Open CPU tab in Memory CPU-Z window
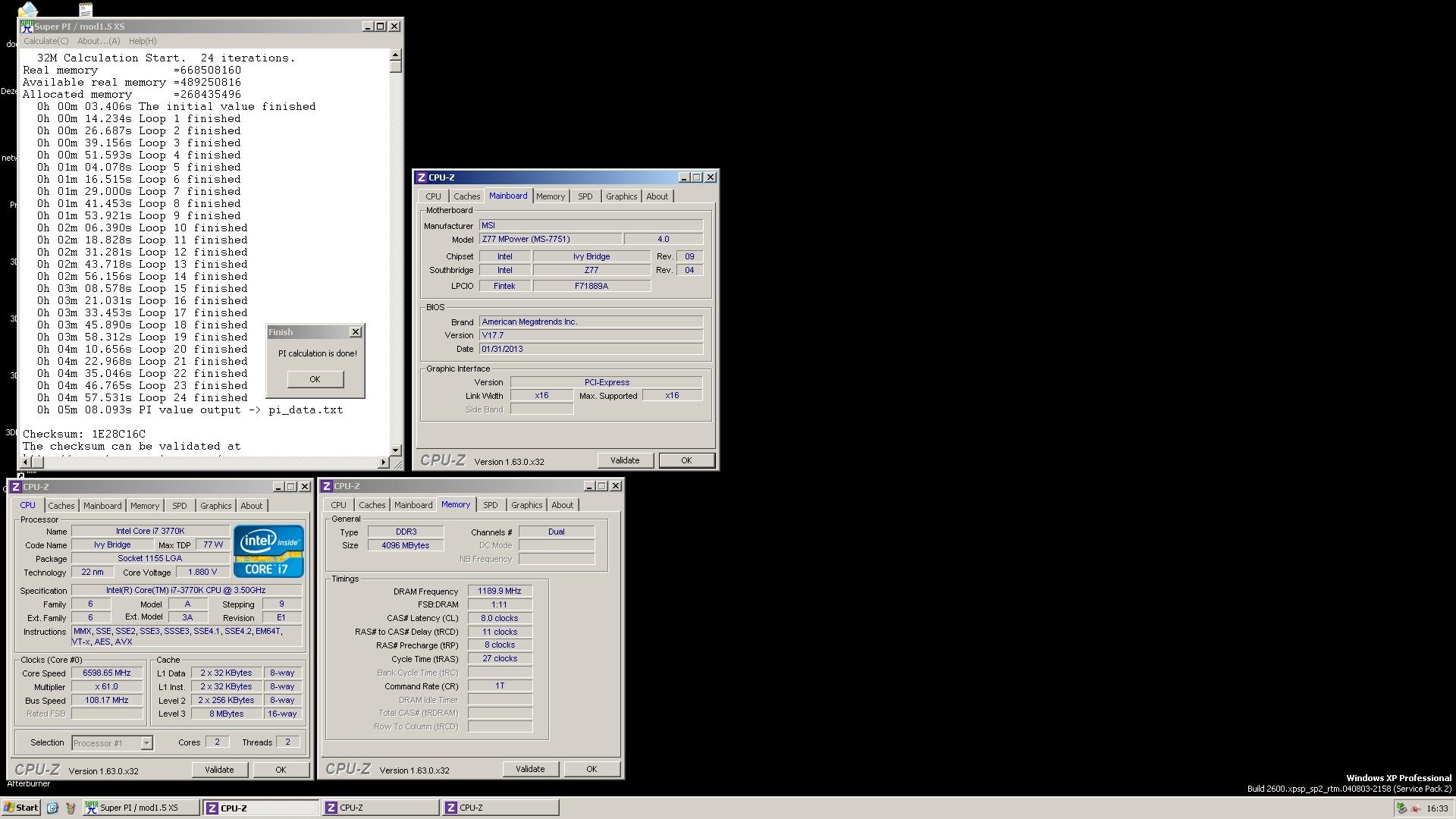This screenshot has height=819, width=1456. [338, 505]
